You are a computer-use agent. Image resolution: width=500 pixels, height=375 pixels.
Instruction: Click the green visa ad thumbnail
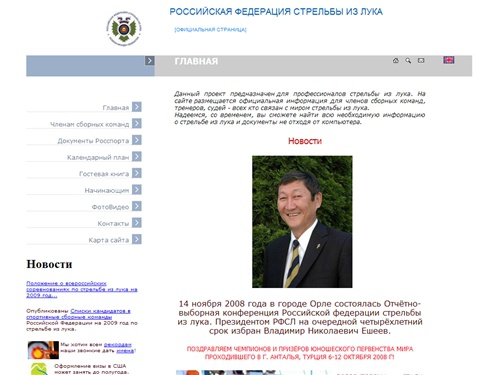pos(39,369)
